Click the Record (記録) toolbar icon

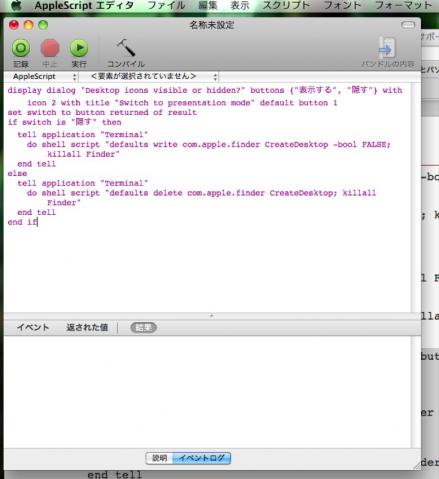pyautogui.click(x=21, y=48)
